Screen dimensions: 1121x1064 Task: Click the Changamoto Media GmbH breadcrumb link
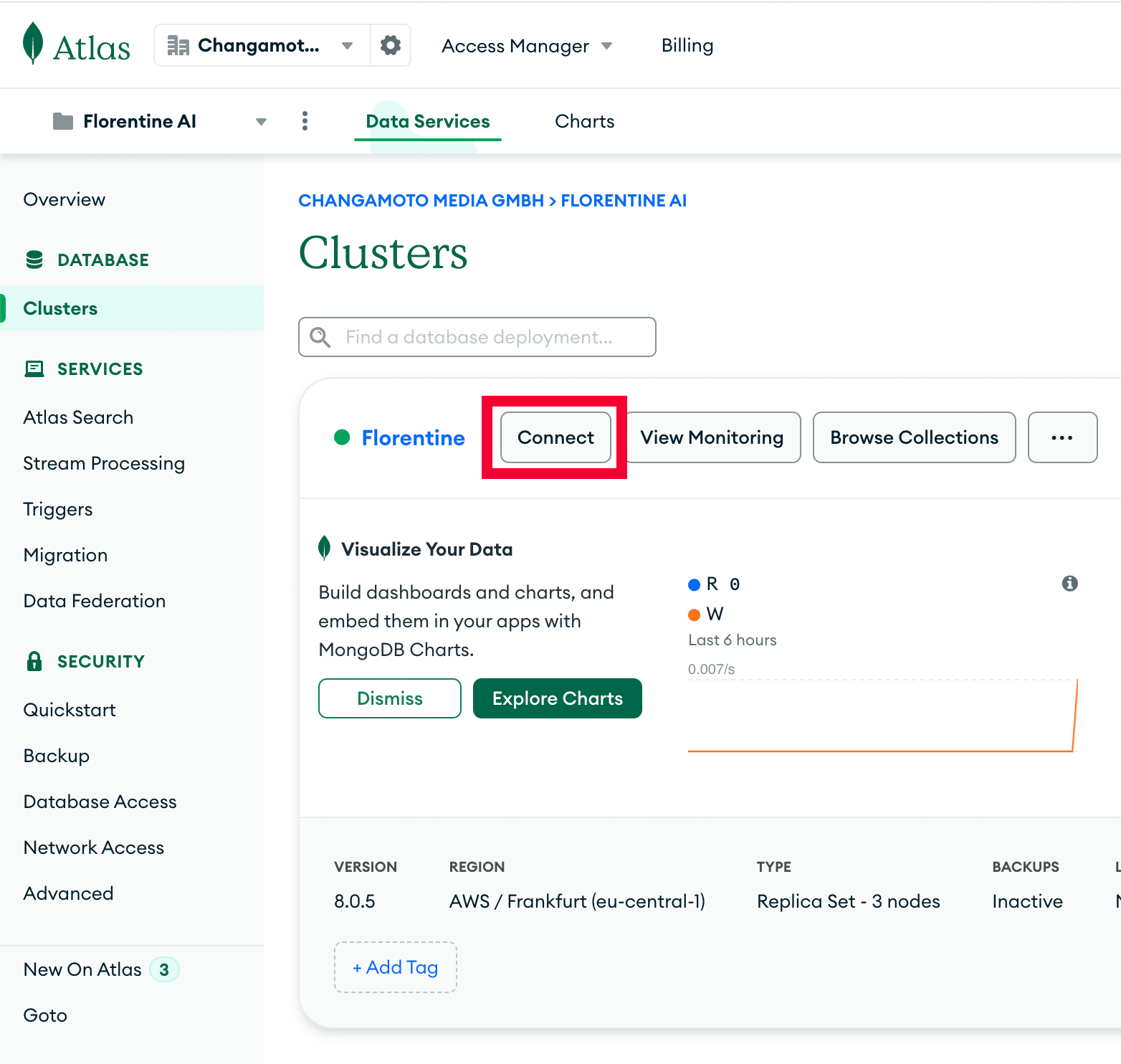(x=421, y=201)
